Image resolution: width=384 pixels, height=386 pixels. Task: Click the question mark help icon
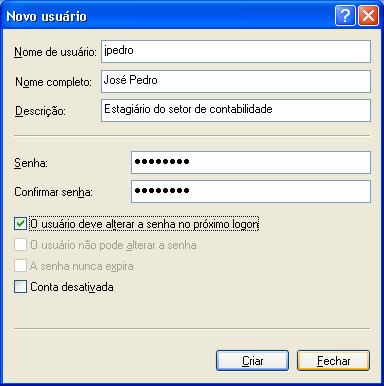pyautogui.click(x=345, y=16)
